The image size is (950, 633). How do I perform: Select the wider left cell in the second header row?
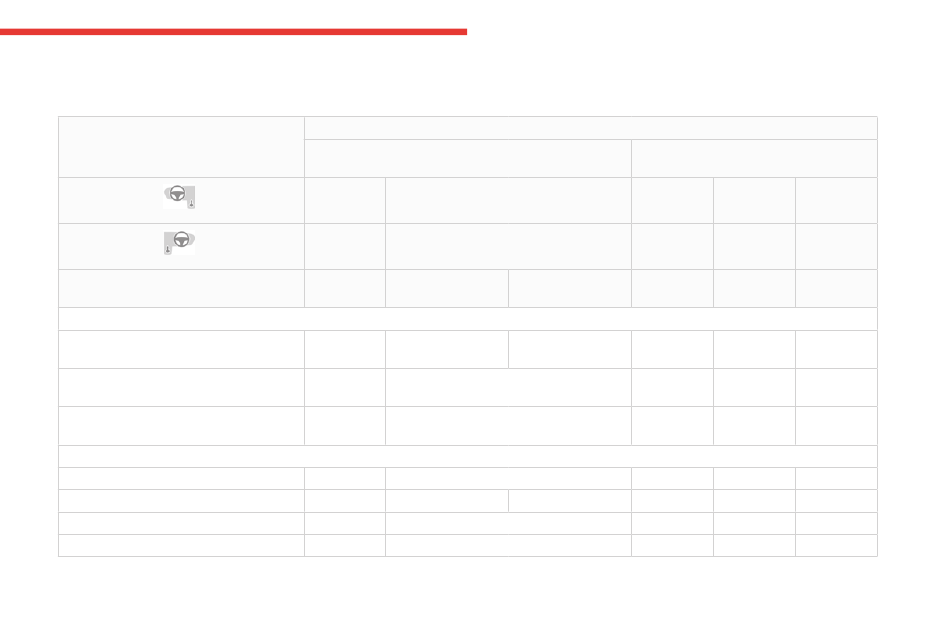468,159
